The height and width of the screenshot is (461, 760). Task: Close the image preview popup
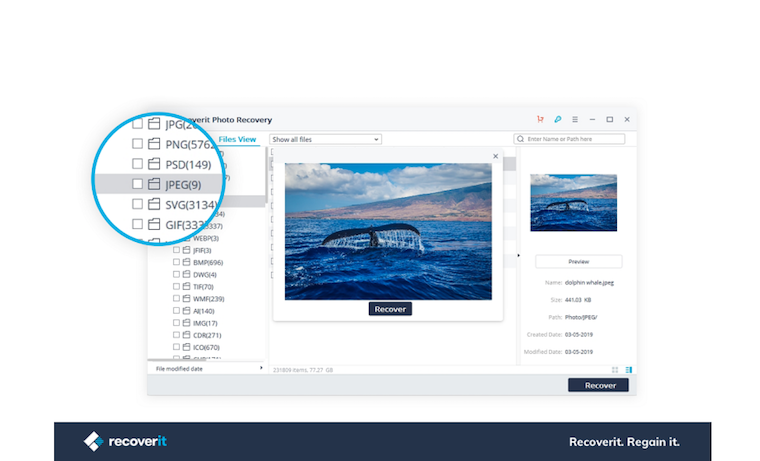[495, 156]
